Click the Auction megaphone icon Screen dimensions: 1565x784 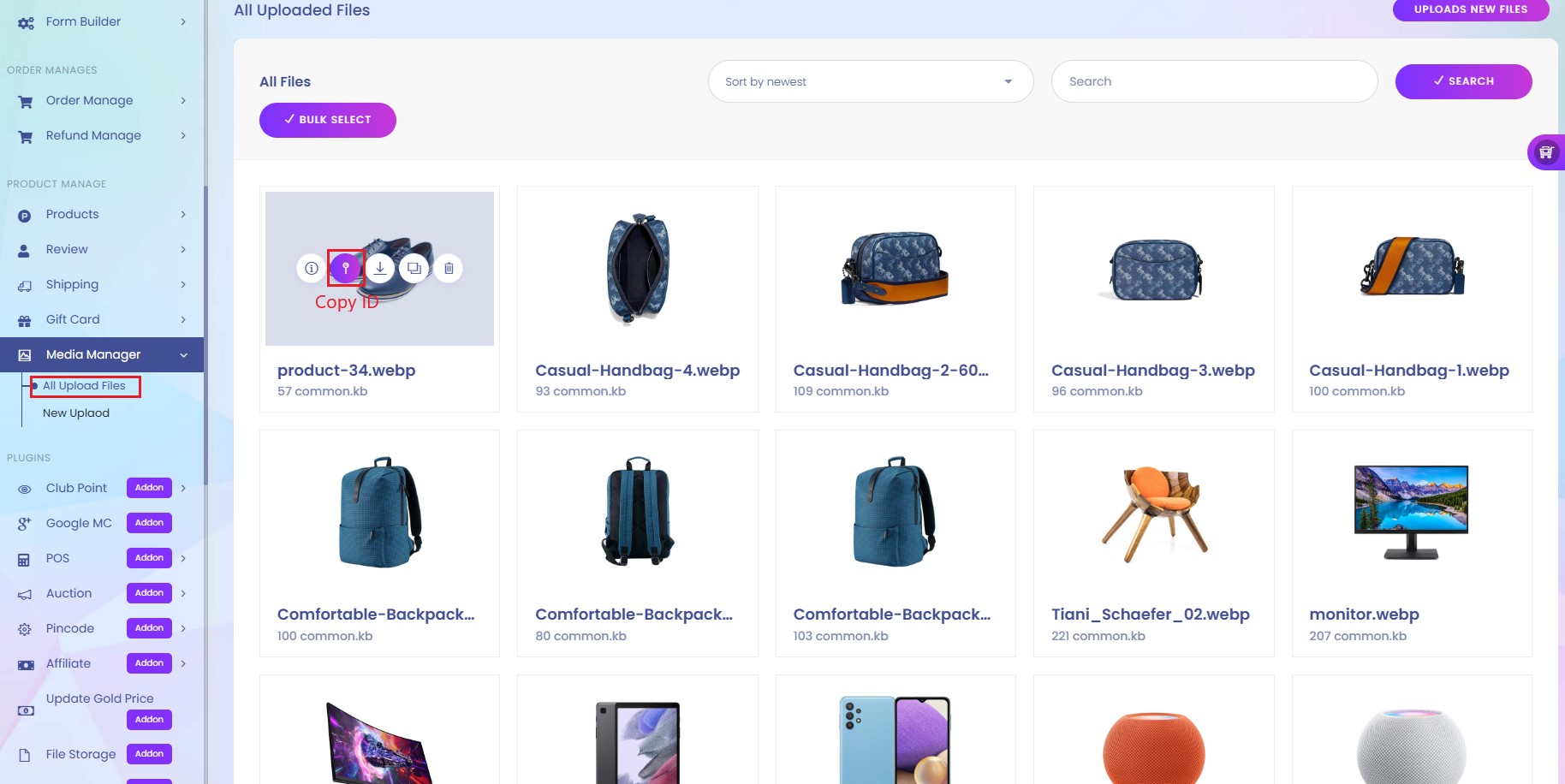(25, 594)
